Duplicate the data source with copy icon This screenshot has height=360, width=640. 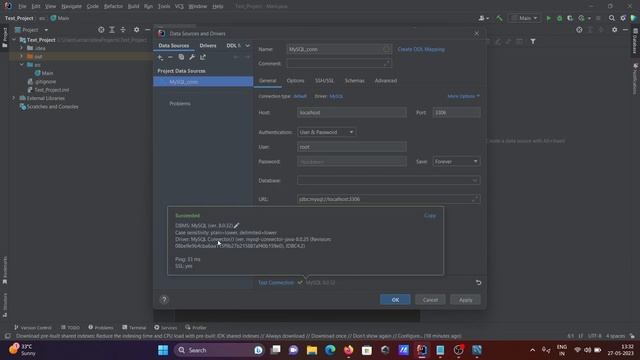[181, 57]
